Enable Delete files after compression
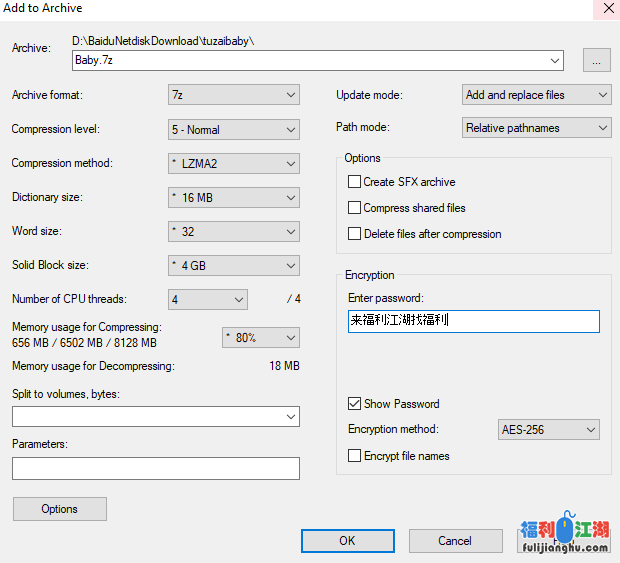620x563 pixels. [x=354, y=234]
